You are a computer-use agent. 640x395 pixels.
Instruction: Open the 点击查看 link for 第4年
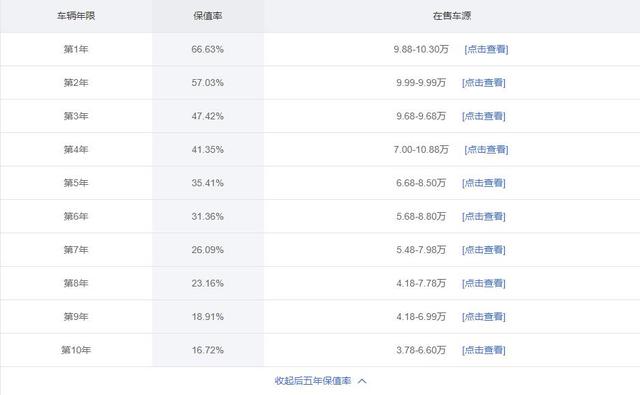coord(486,150)
